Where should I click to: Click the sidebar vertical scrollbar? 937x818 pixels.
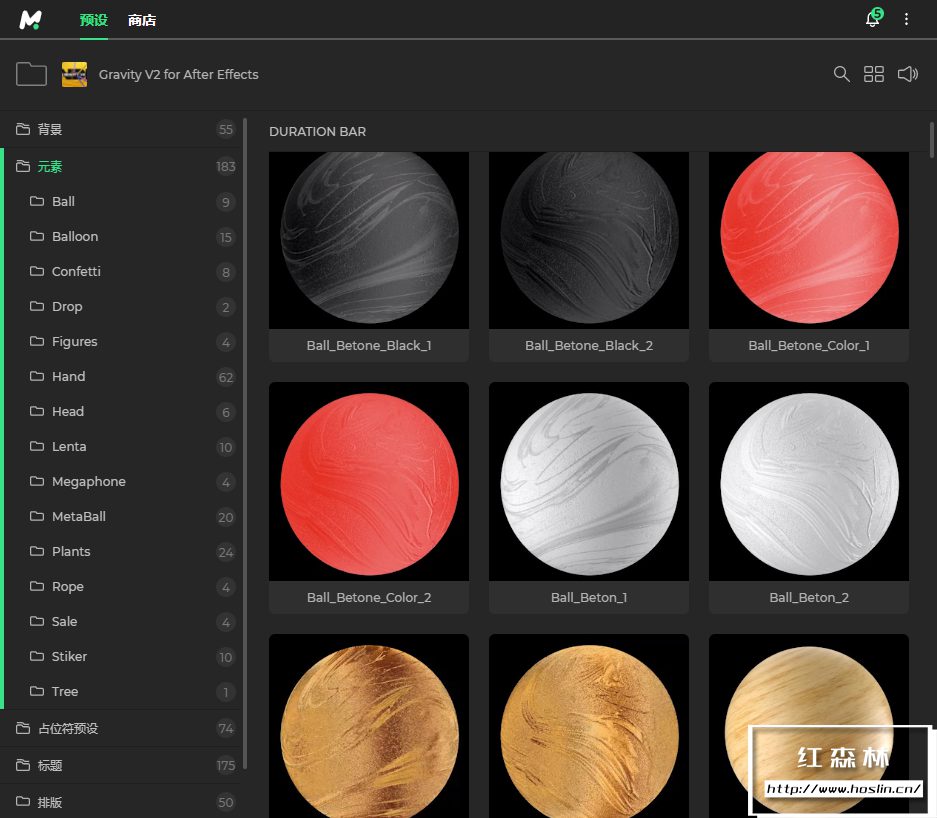pos(245,440)
